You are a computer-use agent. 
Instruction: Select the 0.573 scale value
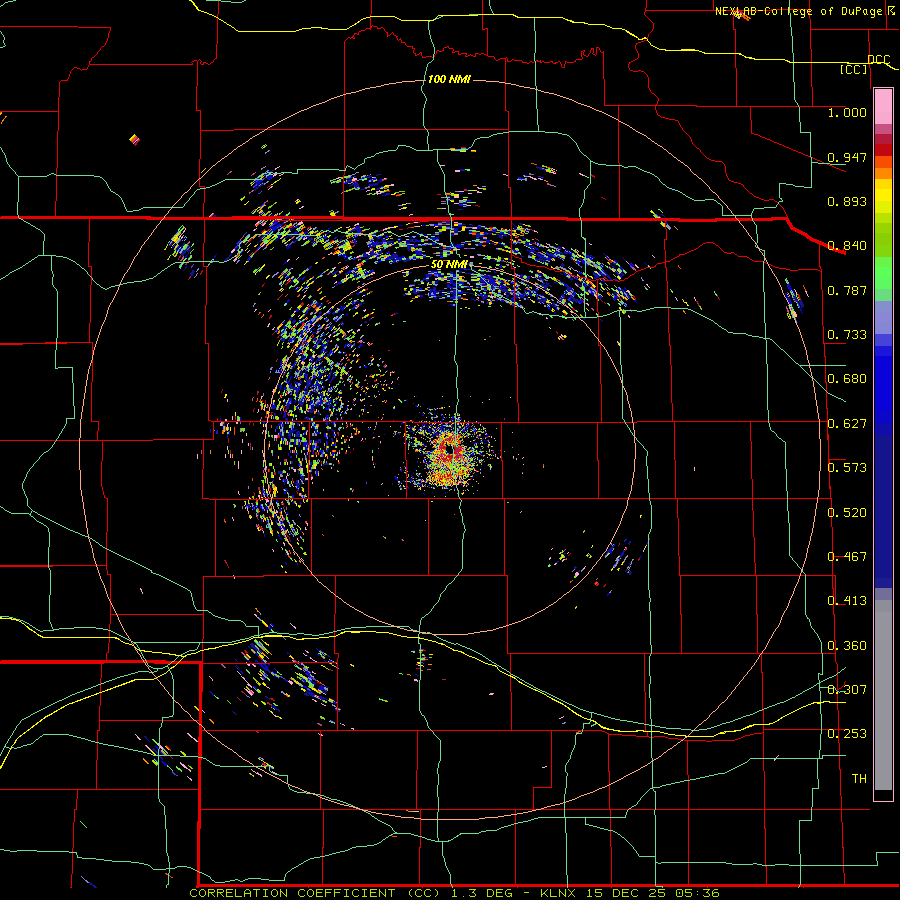pyautogui.click(x=847, y=468)
